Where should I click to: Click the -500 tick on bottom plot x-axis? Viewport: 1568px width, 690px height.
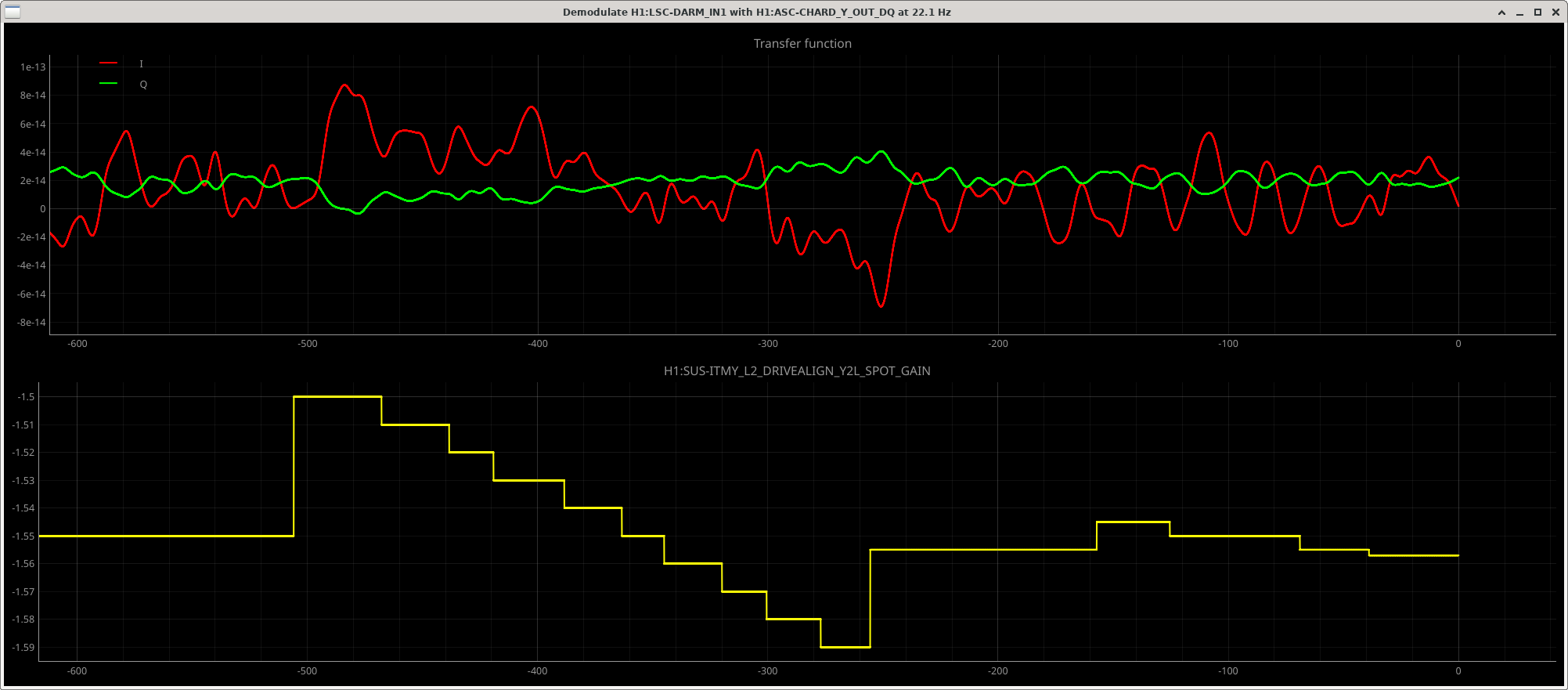tap(307, 671)
